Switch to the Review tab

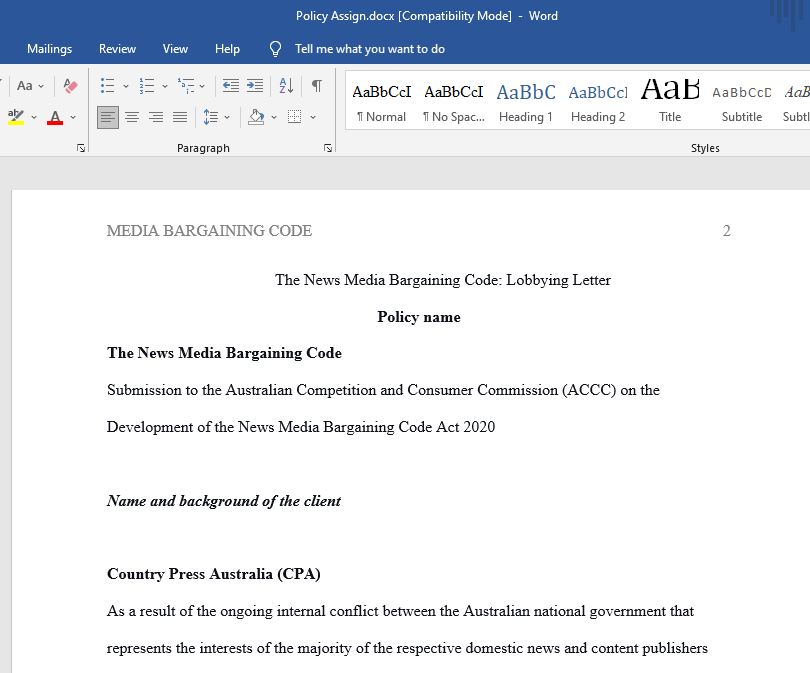117,49
